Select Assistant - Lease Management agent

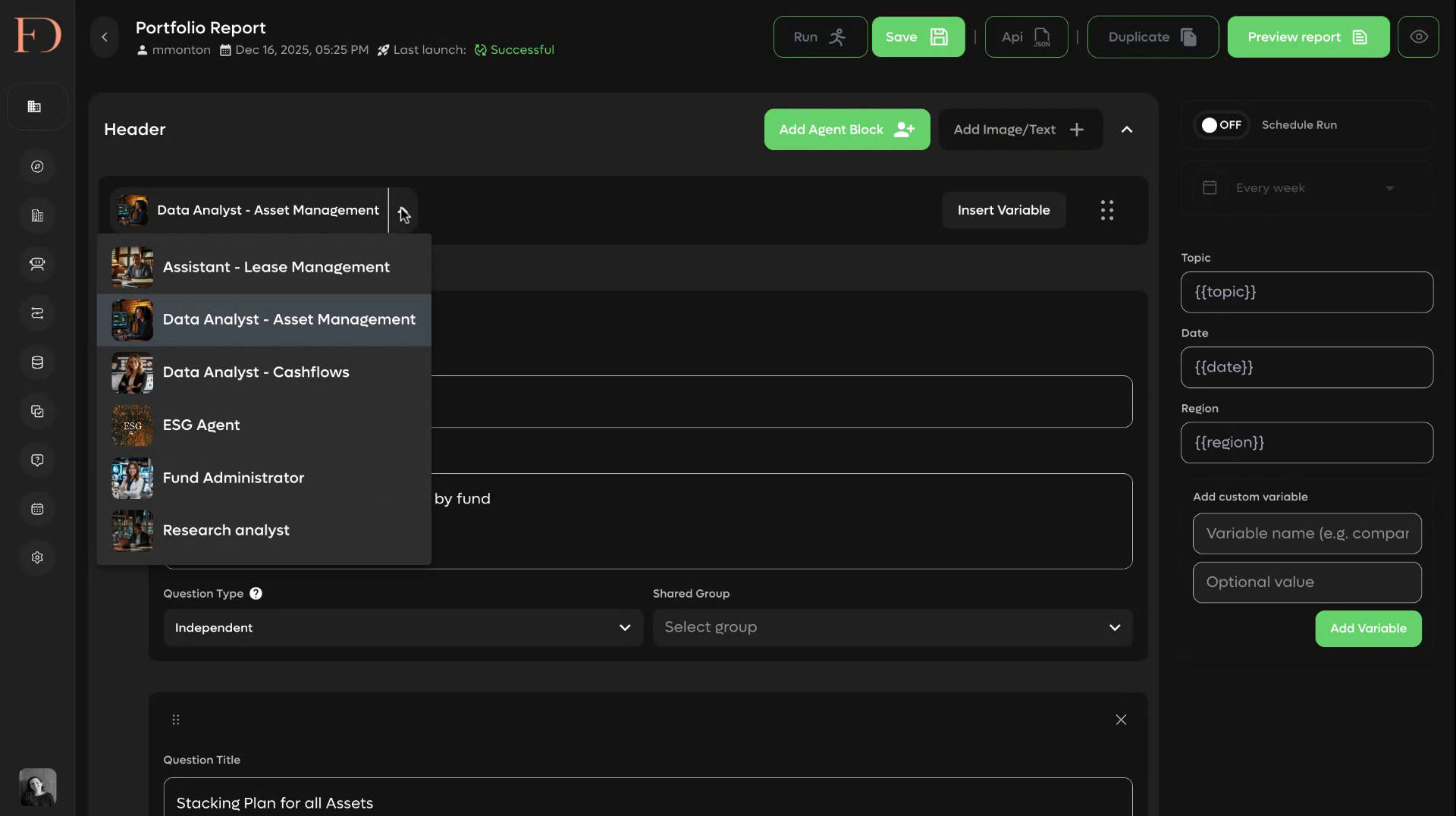pyautogui.click(x=264, y=267)
